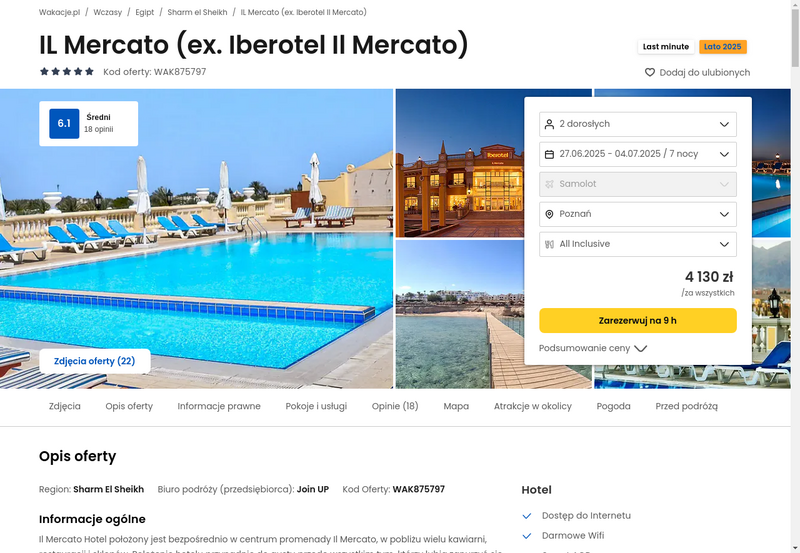Click the page vertical scrollbar thumb
800x553 pixels.
click(795, 38)
